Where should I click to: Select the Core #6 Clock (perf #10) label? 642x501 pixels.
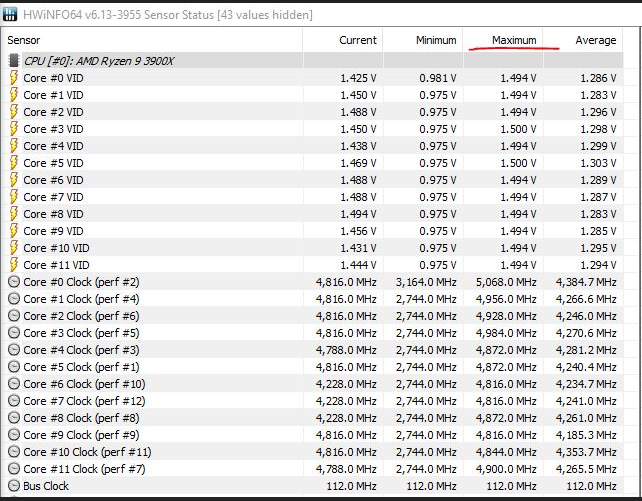(84, 384)
